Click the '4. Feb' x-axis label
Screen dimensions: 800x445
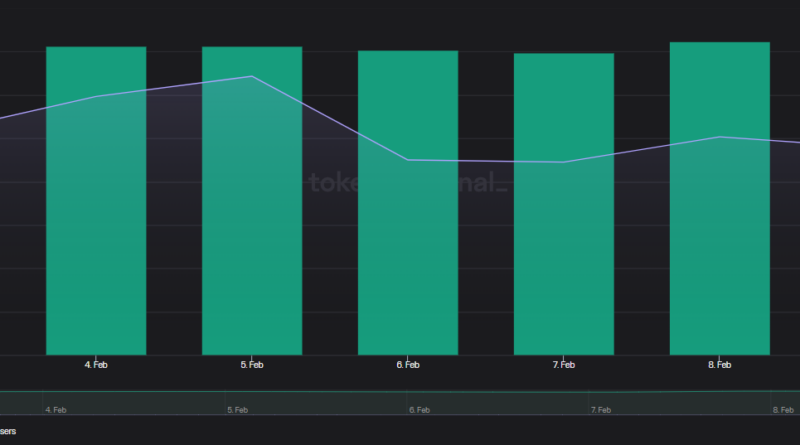96,366
